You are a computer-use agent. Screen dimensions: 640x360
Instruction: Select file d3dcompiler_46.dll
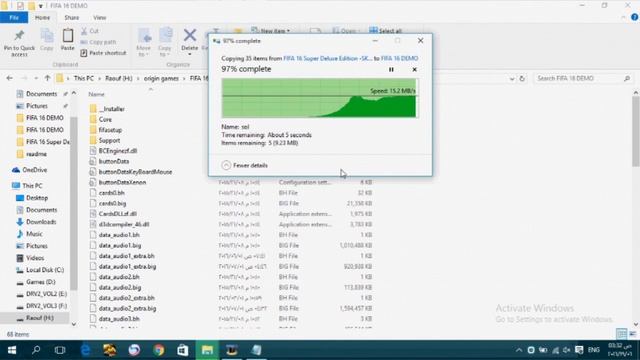pyautogui.click(x=119, y=224)
